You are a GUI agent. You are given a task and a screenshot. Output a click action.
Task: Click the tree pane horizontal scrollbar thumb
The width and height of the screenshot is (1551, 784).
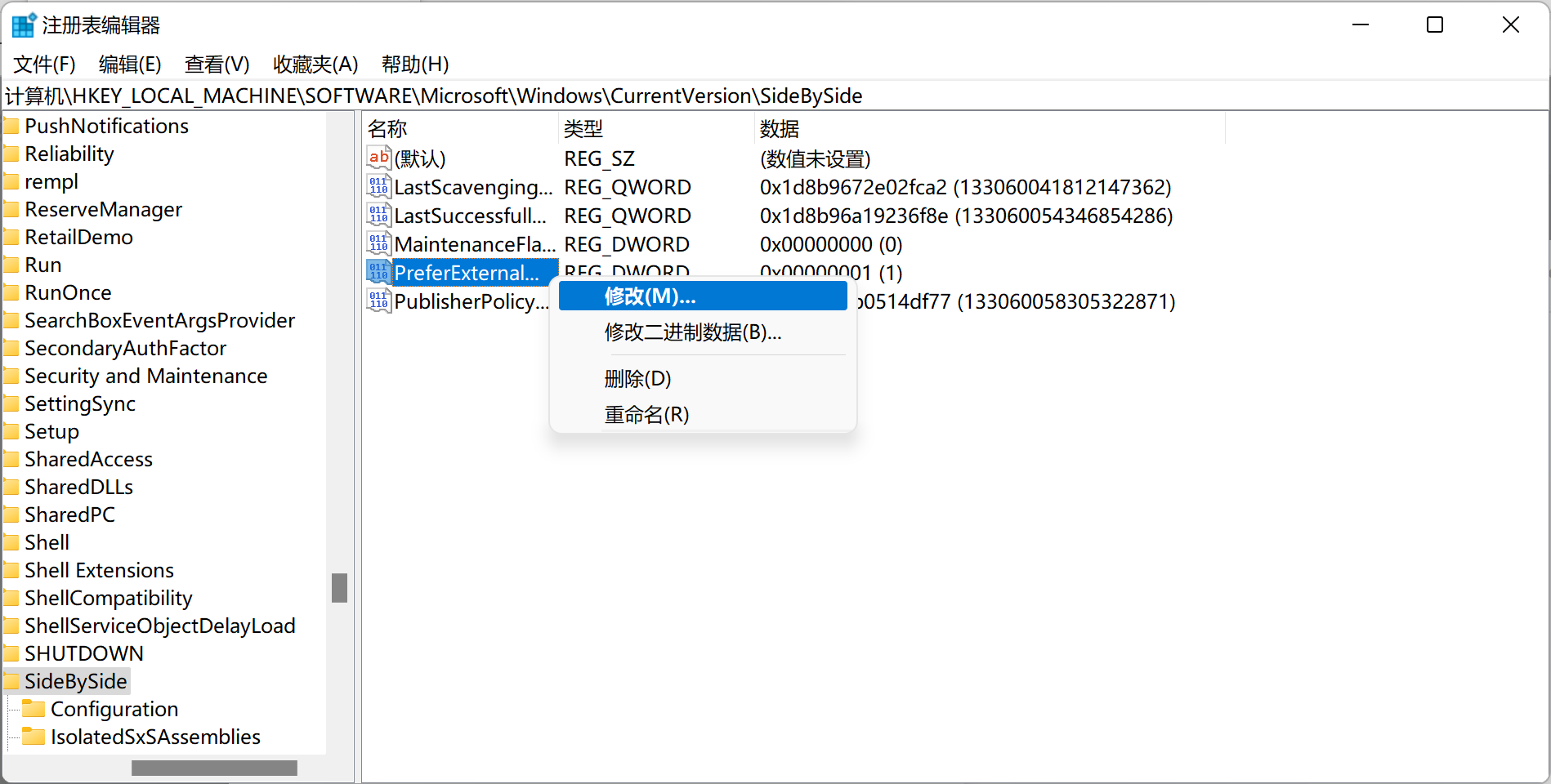pos(214,768)
